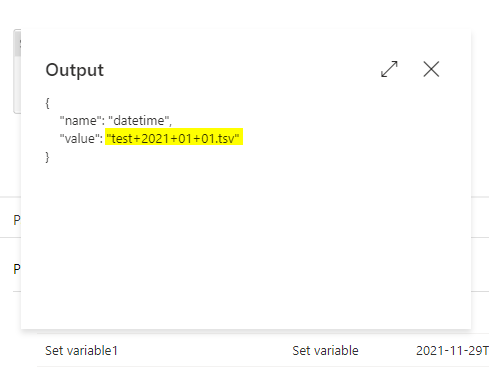Viewport: 489px width, 371px height.
Task: Select the "value" key in JSON output
Action: (79, 138)
